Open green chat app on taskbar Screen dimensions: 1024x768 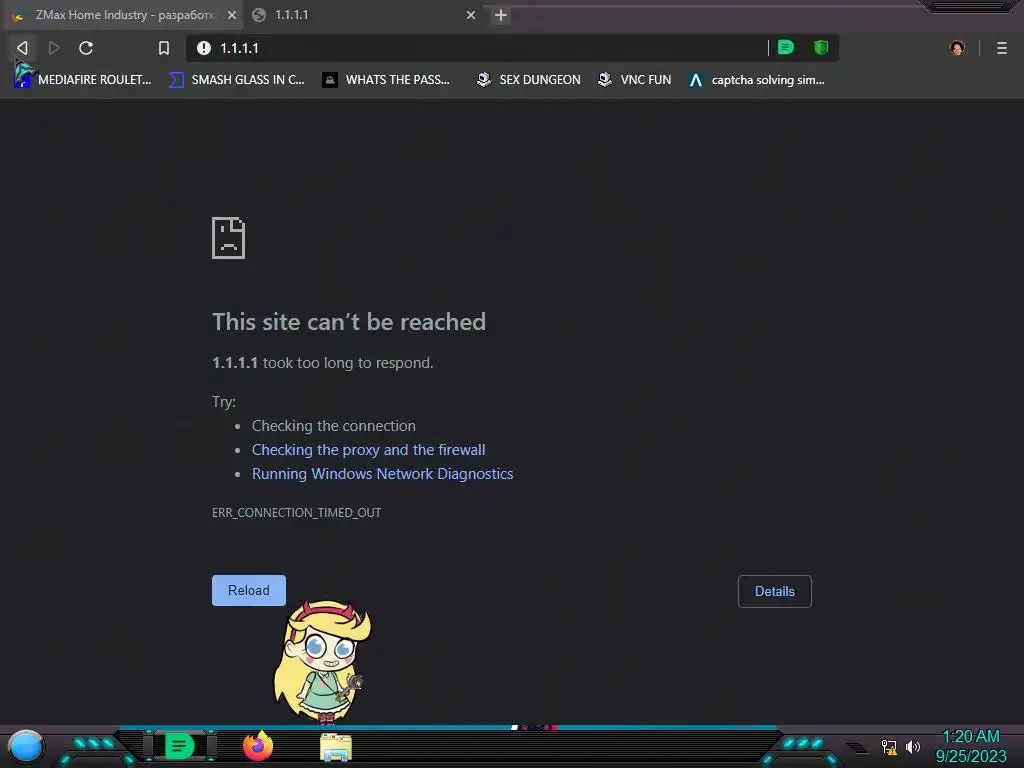pos(179,746)
